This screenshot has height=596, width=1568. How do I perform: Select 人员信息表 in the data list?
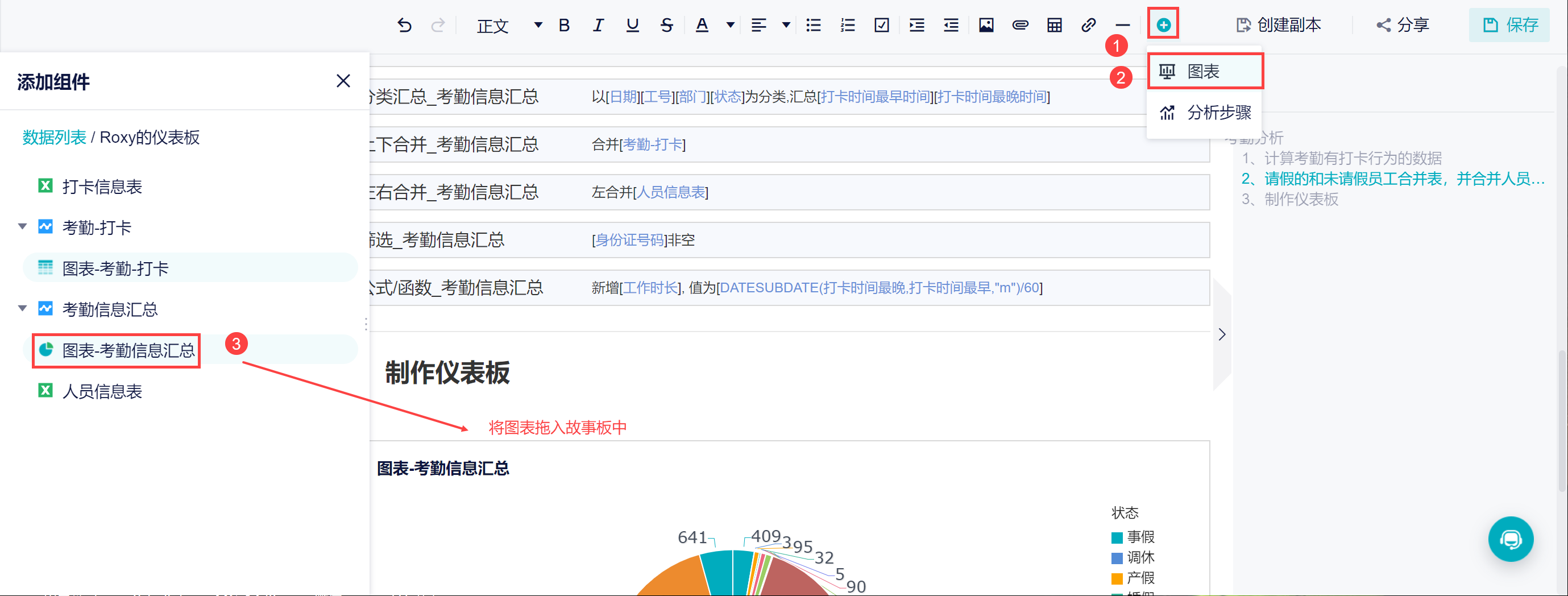(x=102, y=391)
